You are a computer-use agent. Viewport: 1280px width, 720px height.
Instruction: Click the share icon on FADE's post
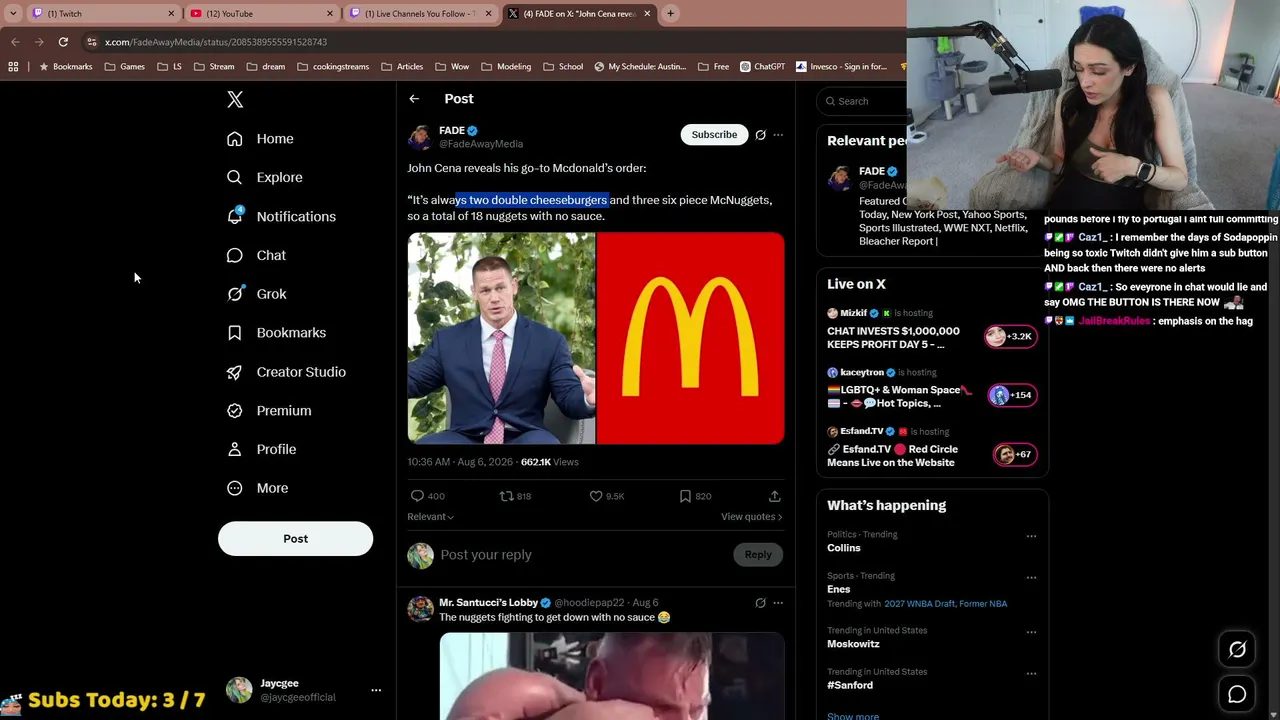[x=774, y=496]
